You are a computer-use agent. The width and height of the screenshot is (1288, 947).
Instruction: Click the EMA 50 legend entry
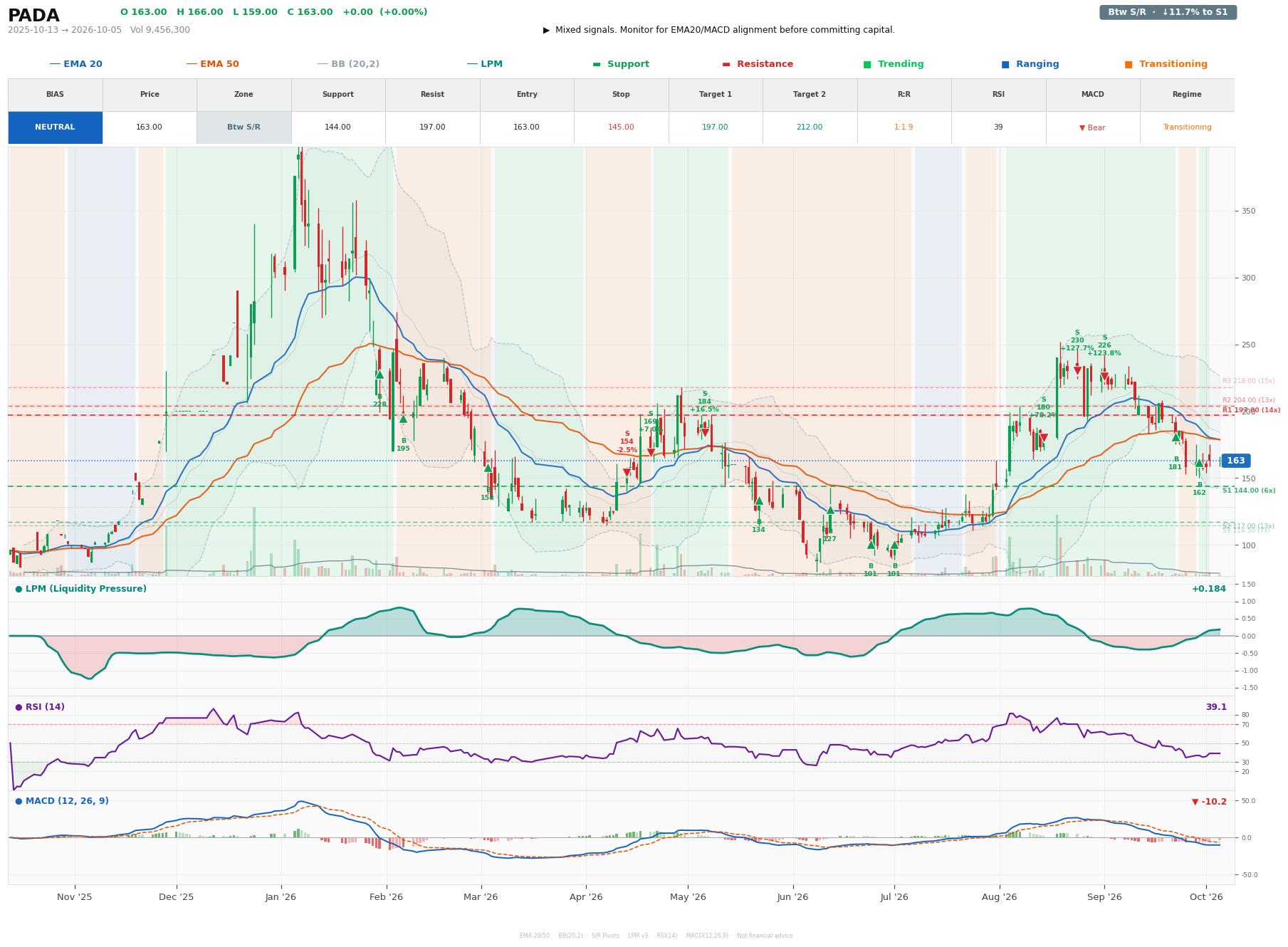(212, 64)
